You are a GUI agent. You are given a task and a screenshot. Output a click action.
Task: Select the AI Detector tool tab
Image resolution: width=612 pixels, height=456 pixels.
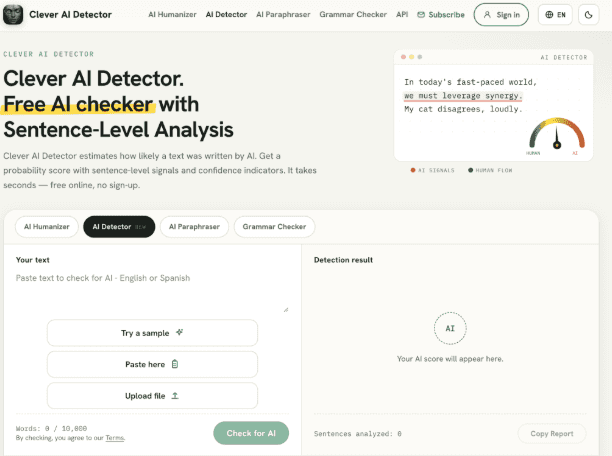pos(119,227)
